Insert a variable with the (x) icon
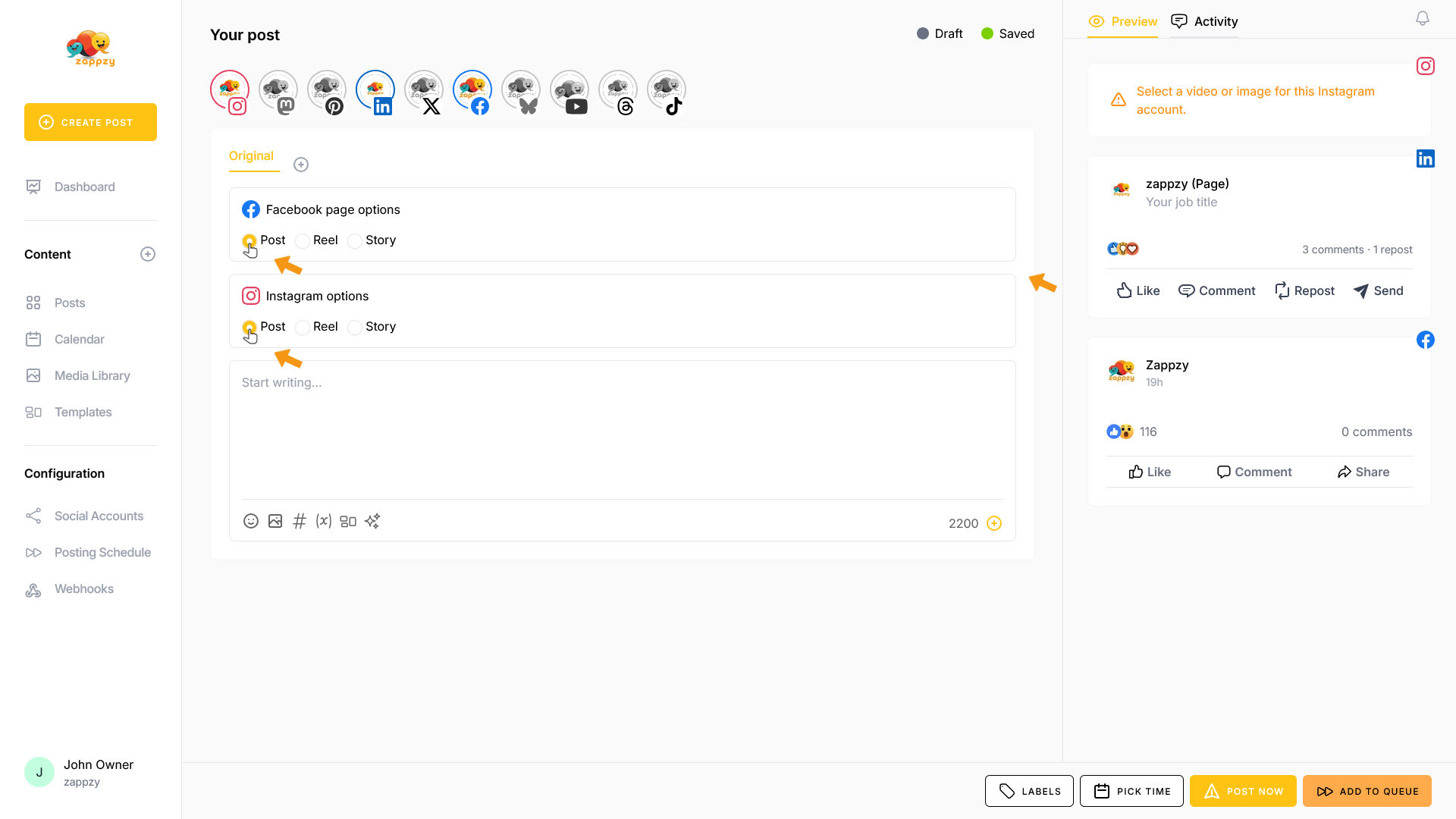 click(x=324, y=521)
